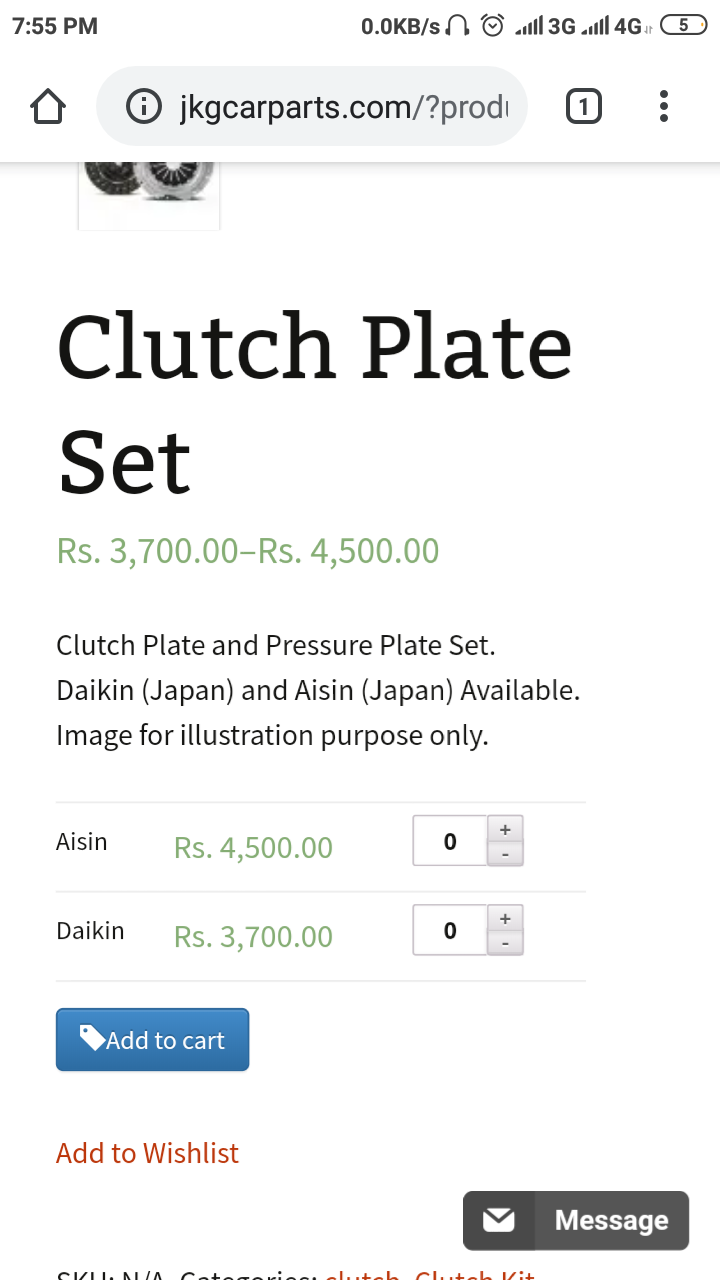Click the Add to cart button
The height and width of the screenshot is (1280, 720).
click(152, 1040)
